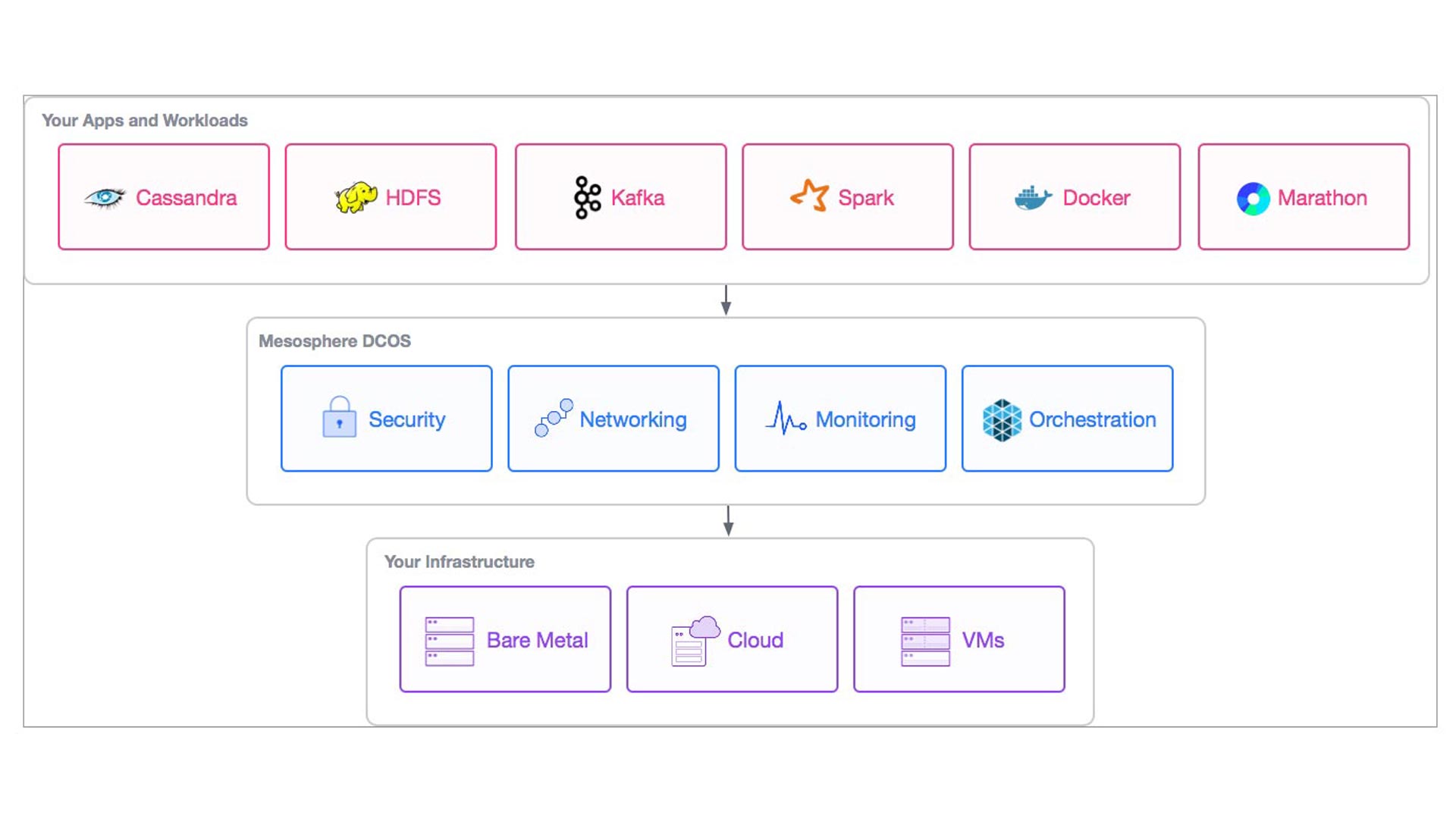Click the HDFS elephant icon
This screenshot has width=1456, height=819.
click(x=357, y=197)
